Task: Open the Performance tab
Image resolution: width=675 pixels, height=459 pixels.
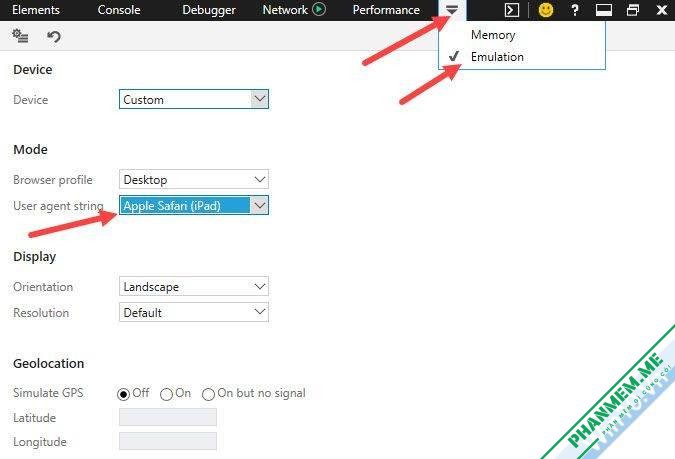Action: (386, 10)
